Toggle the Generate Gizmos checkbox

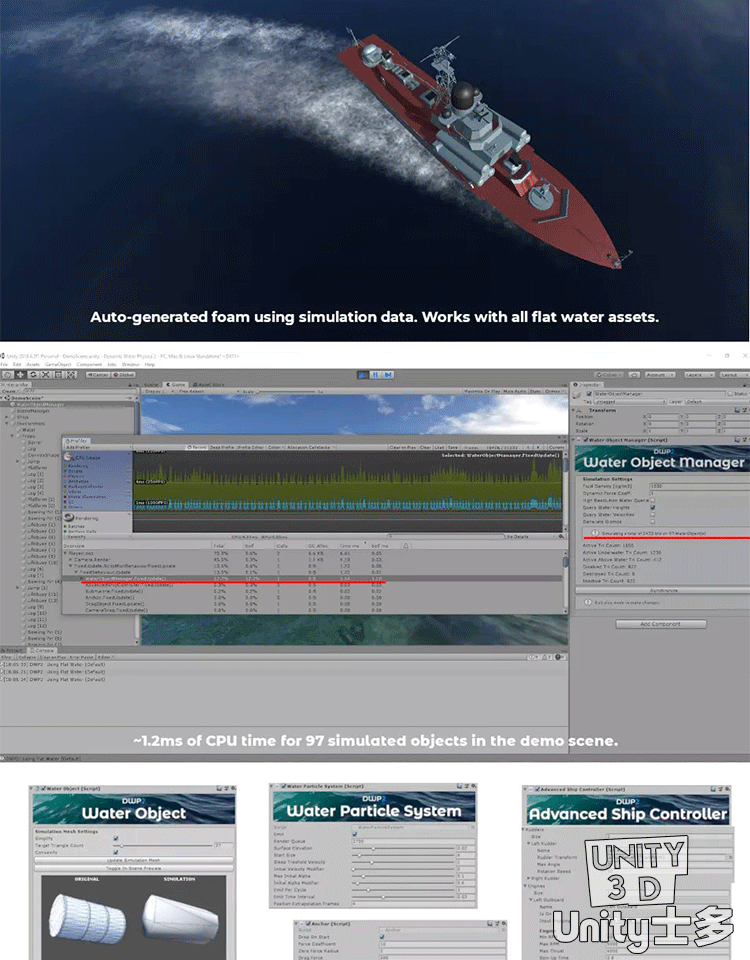(653, 522)
